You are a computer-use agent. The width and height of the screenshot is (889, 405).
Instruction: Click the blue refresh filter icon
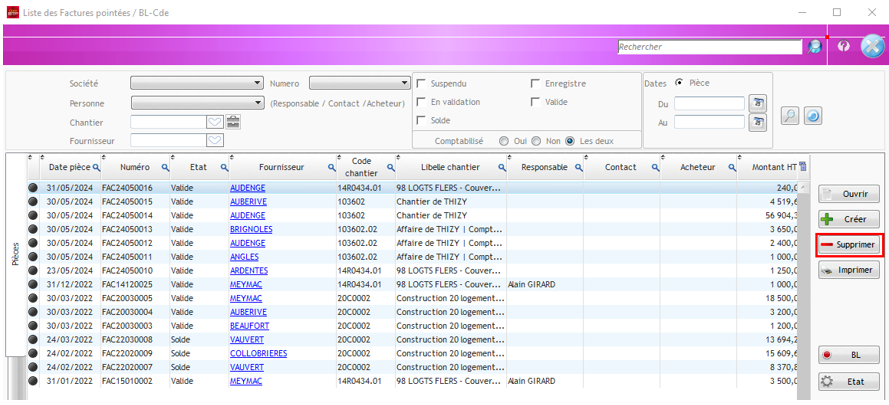tap(813, 116)
